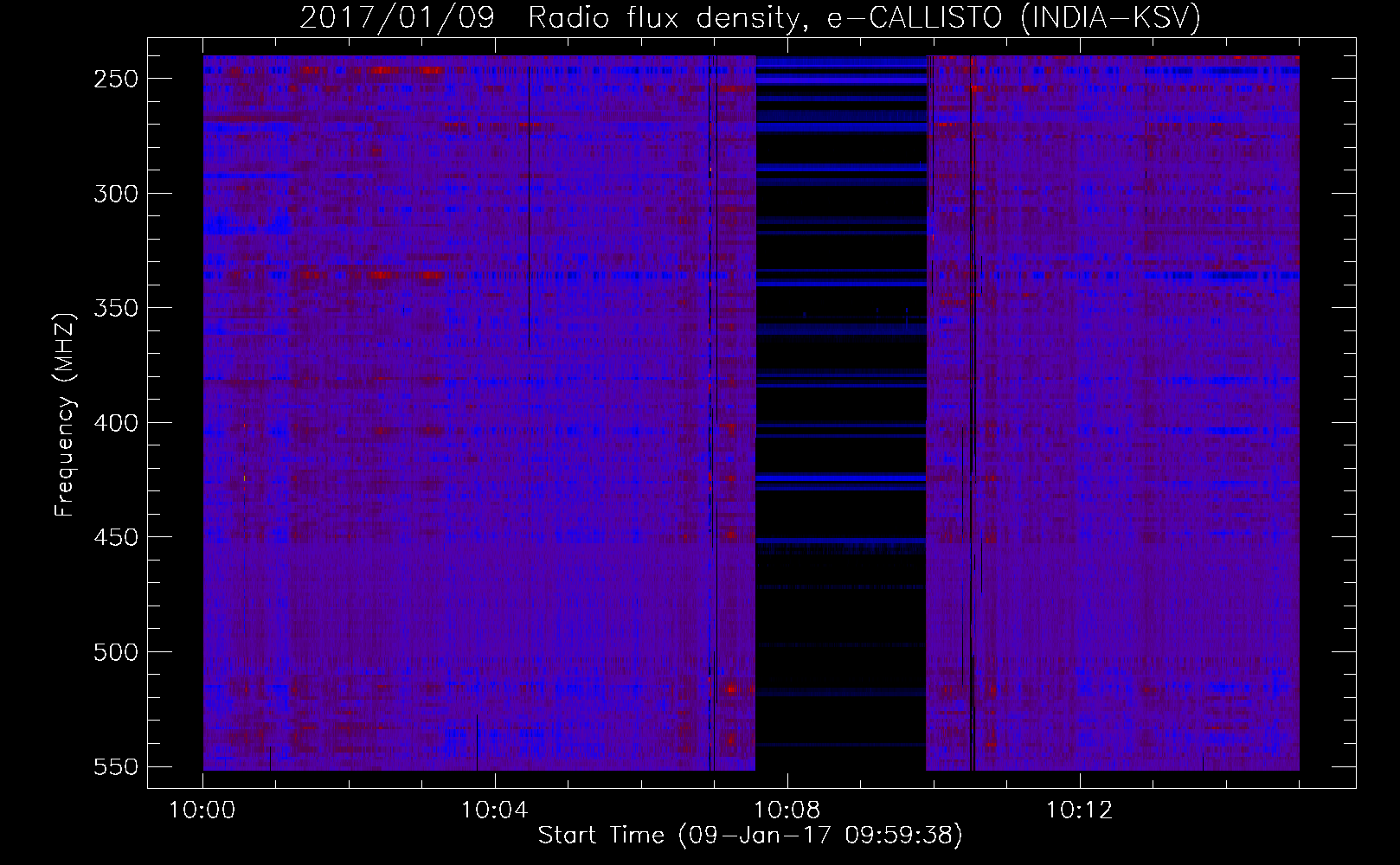Image resolution: width=1400 pixels, height=865 pixels.
Task: Click the 'Frequency (MHZ)' axis label
Action: (x=65, y=414)
